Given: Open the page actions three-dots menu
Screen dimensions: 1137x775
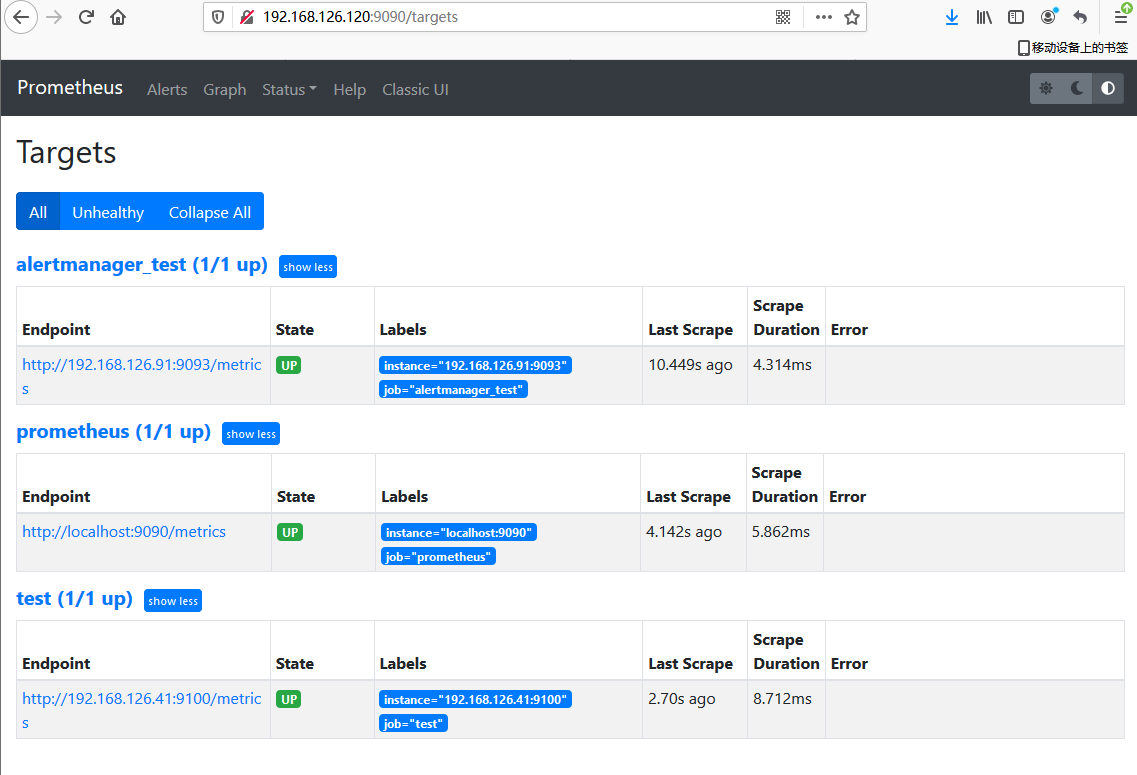Looking at the screenshot, I should pos(824,17).
